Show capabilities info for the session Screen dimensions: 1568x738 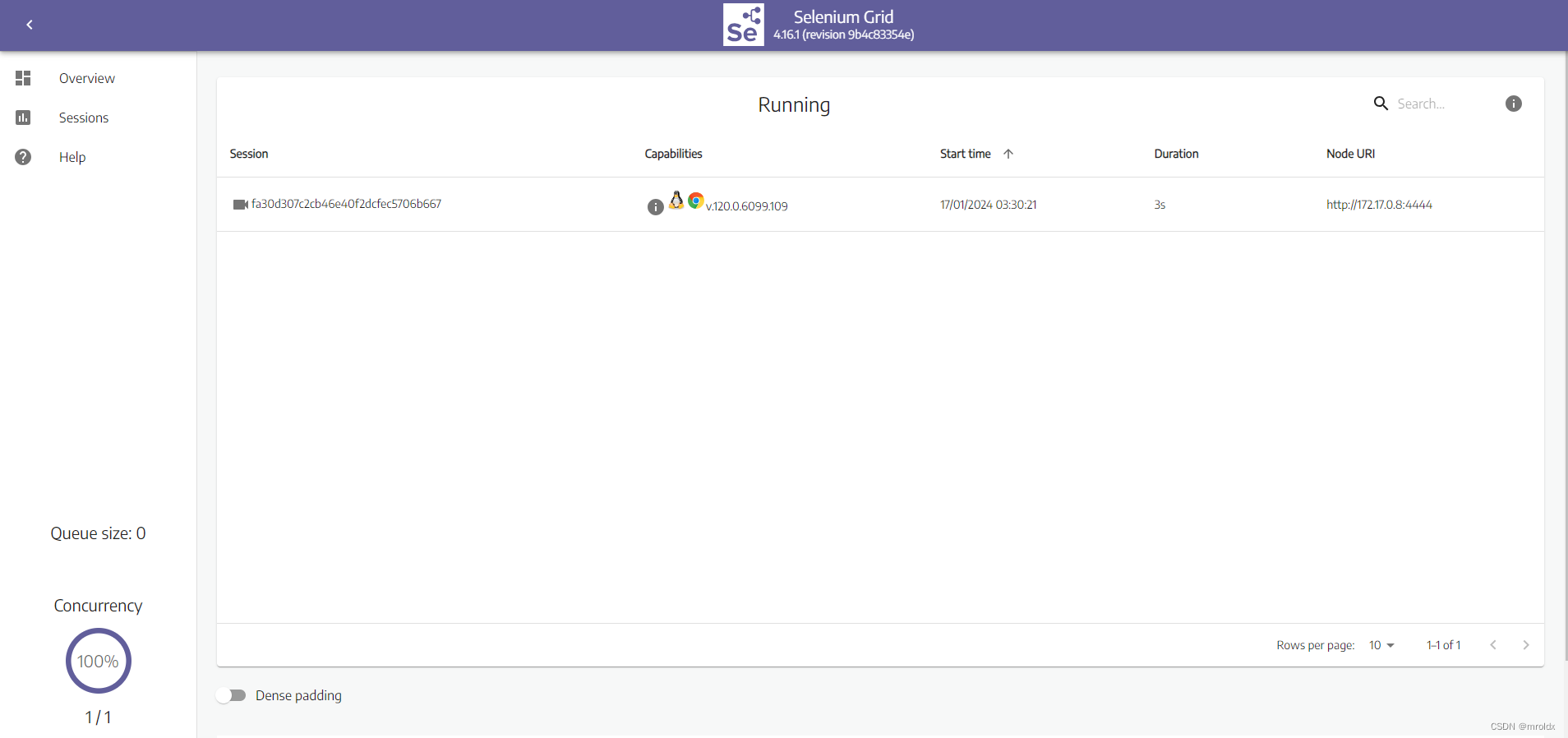click(655, 207)
